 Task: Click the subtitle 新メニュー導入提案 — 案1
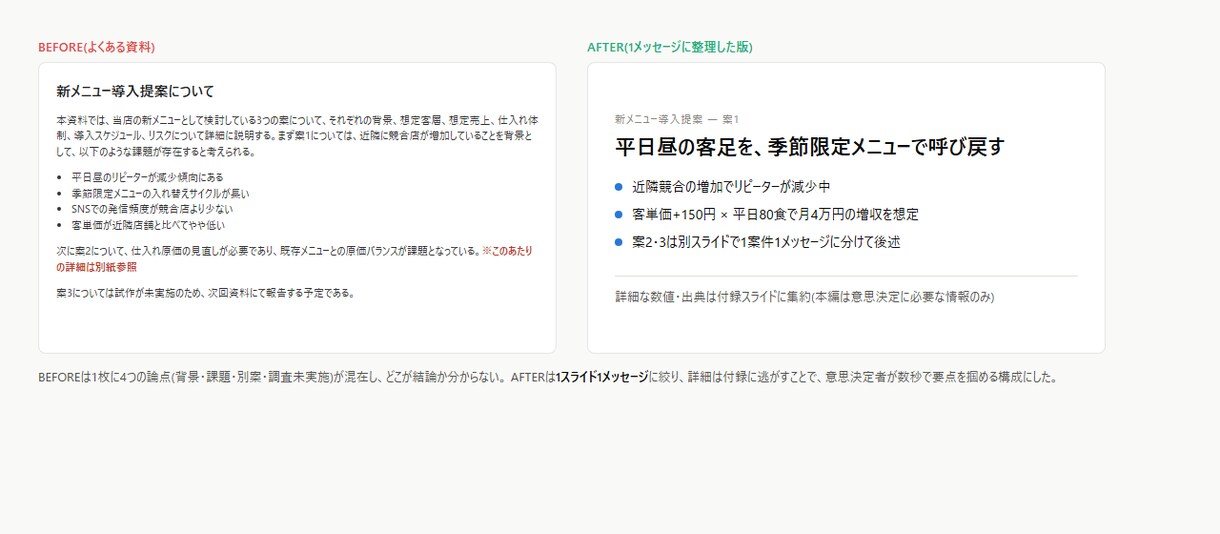(677, 119)
